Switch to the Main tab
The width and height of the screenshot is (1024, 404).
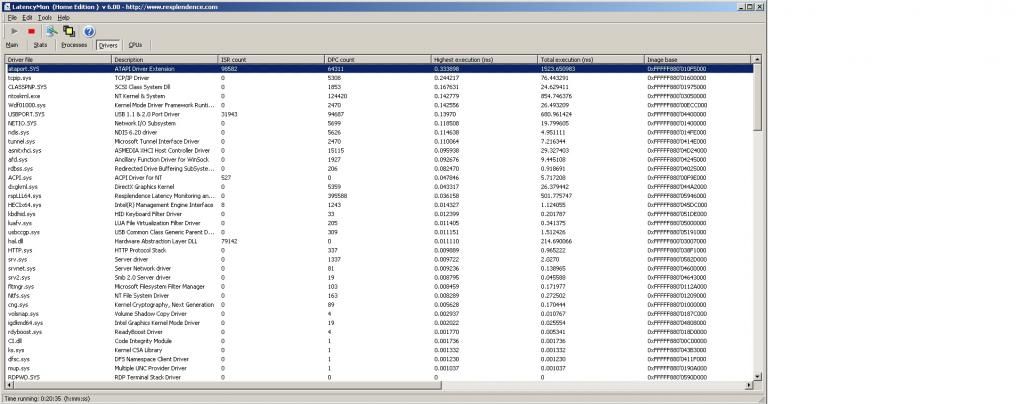point(12,45)
